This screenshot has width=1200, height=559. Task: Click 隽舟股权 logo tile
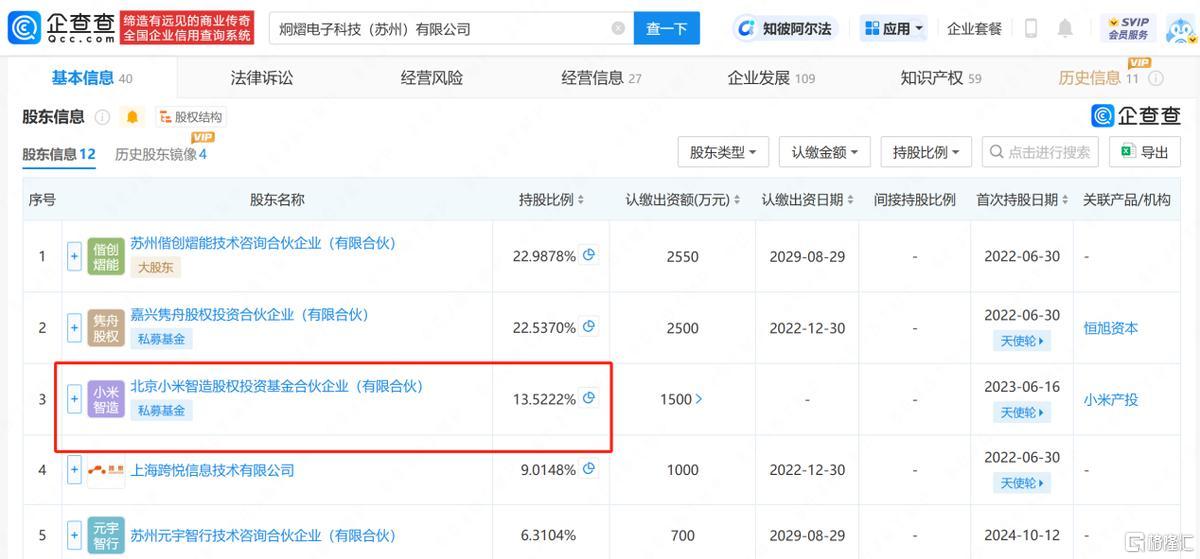(106, 328)
